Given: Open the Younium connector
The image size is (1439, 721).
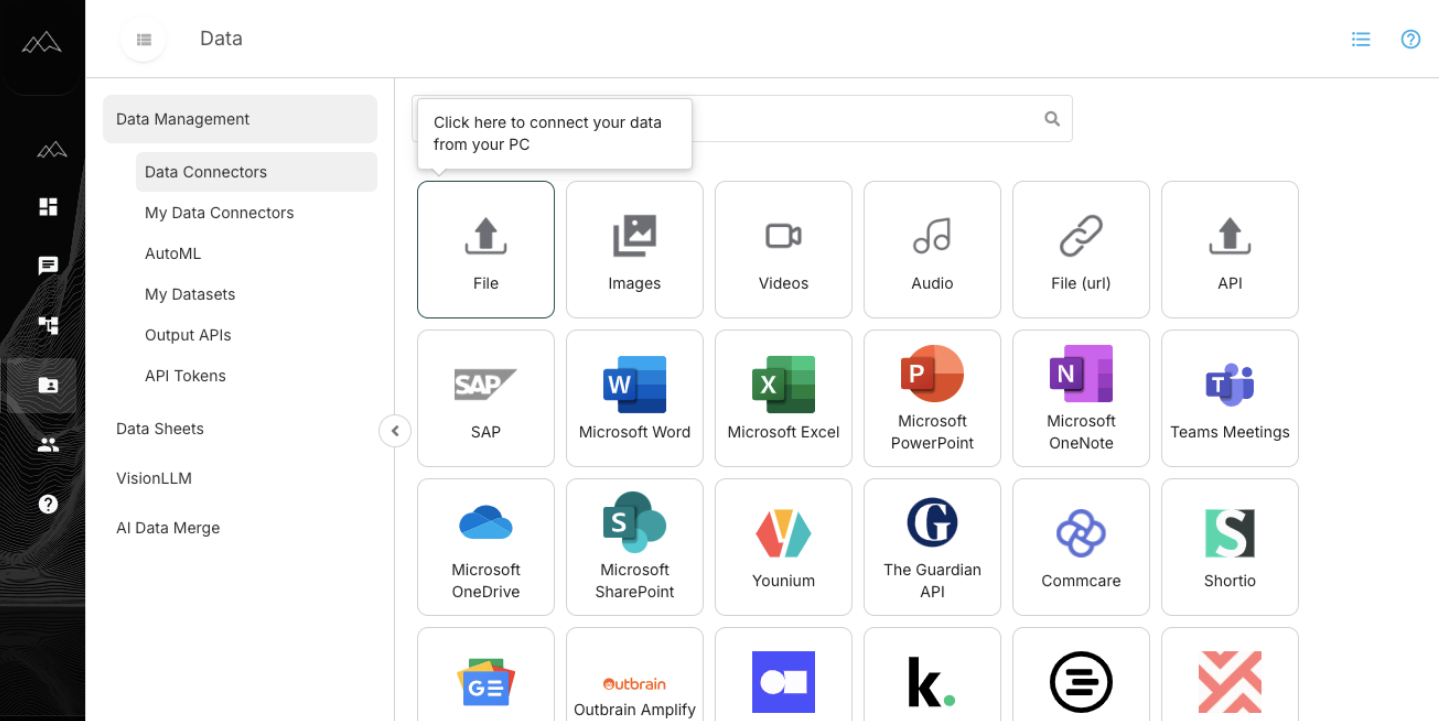Looking at the screenshot, I should click(x=783, y=547).
